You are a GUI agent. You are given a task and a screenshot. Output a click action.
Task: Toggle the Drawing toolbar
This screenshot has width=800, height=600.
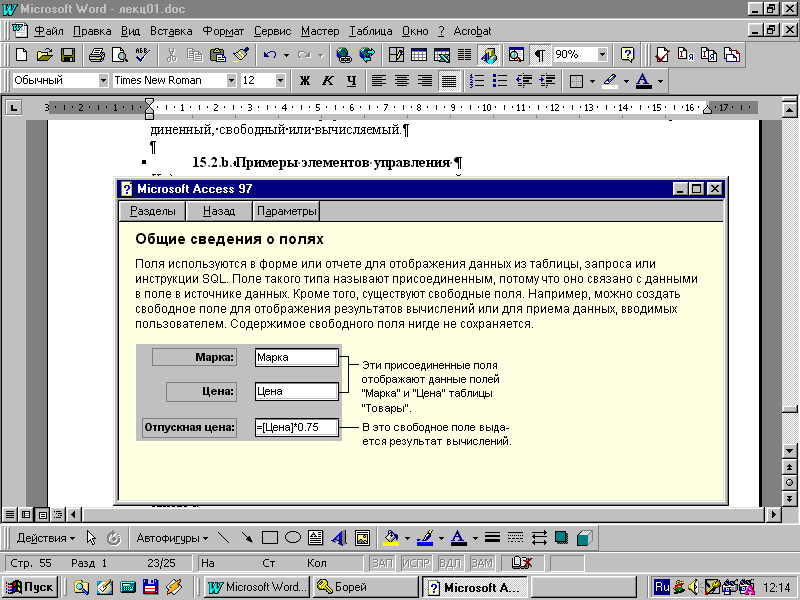(488, 55)
